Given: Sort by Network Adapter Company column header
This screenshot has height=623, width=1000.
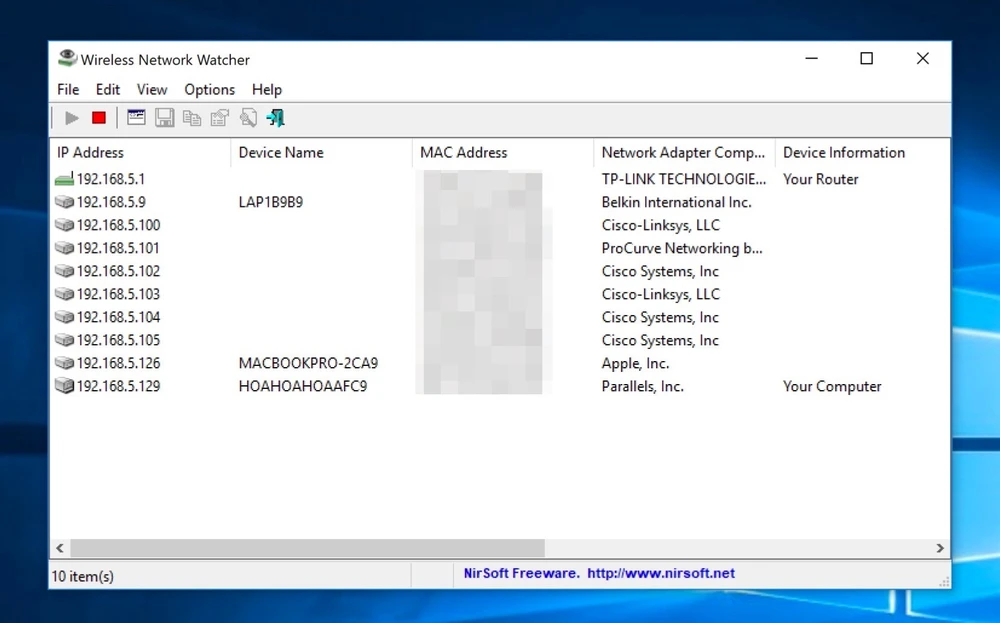Looking at the screenshot, I should [683, 153].
